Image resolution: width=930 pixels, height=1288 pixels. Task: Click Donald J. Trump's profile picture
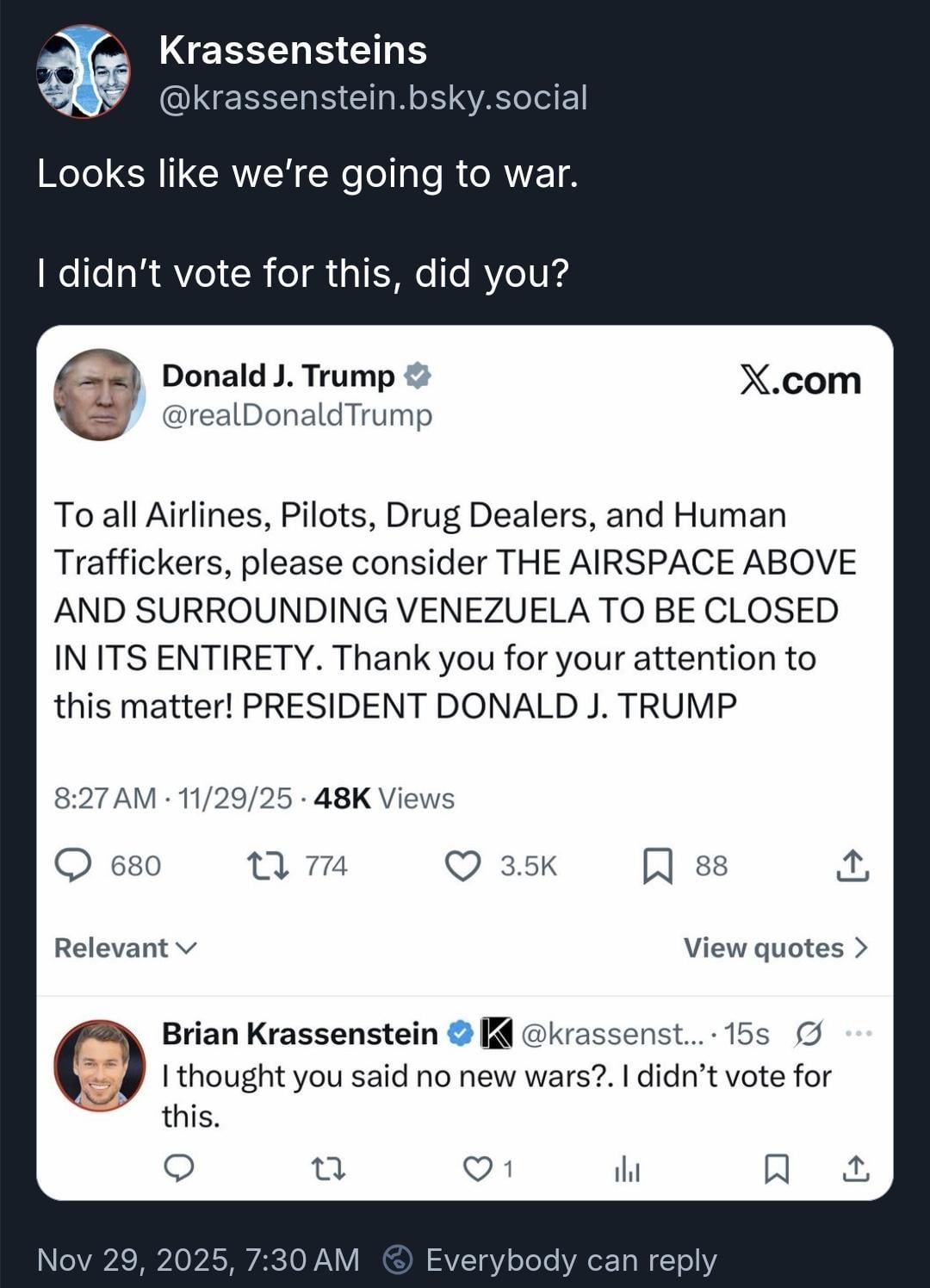click(100, 395)
